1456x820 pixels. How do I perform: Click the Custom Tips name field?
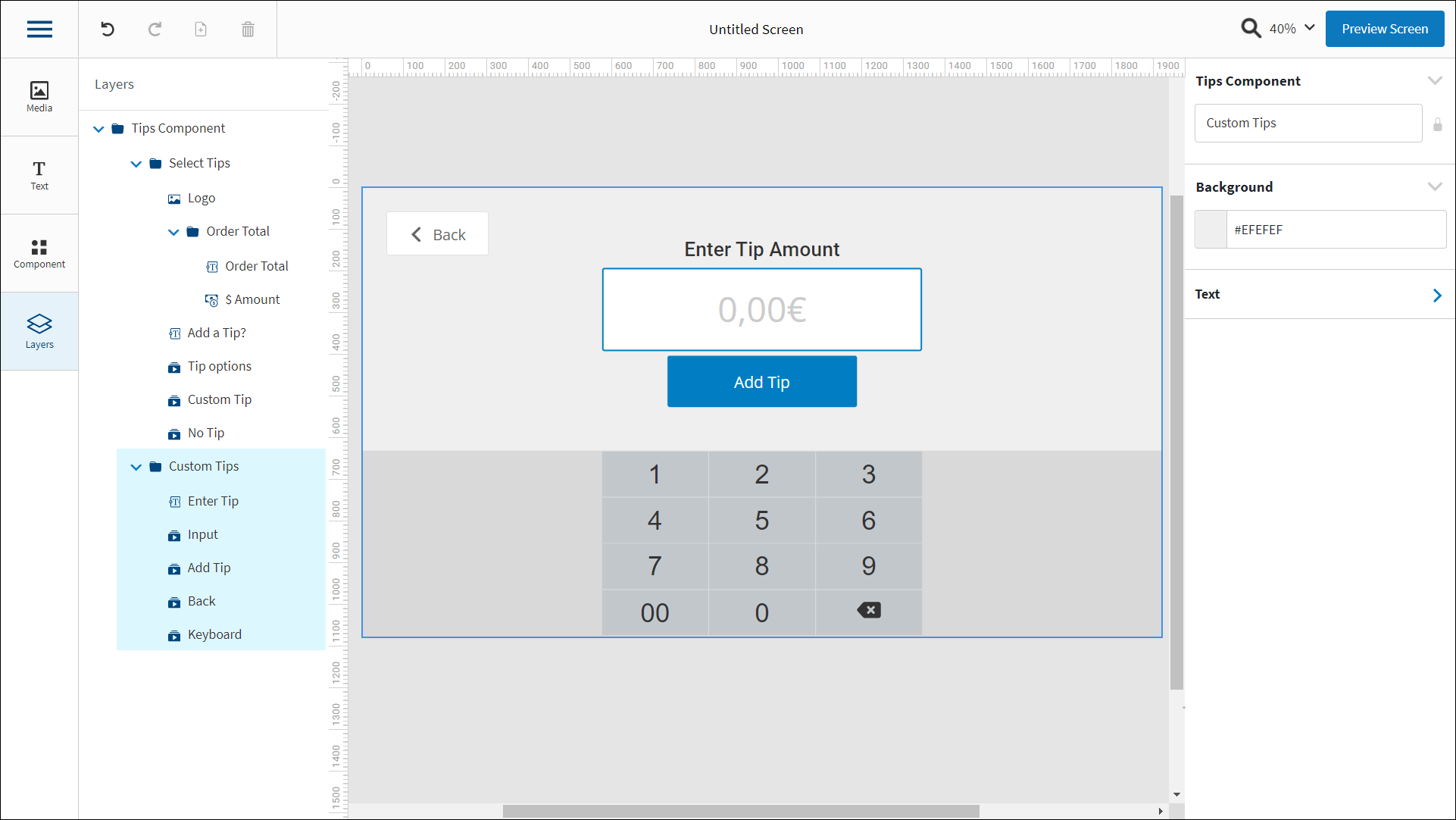tap(1308, 124)
